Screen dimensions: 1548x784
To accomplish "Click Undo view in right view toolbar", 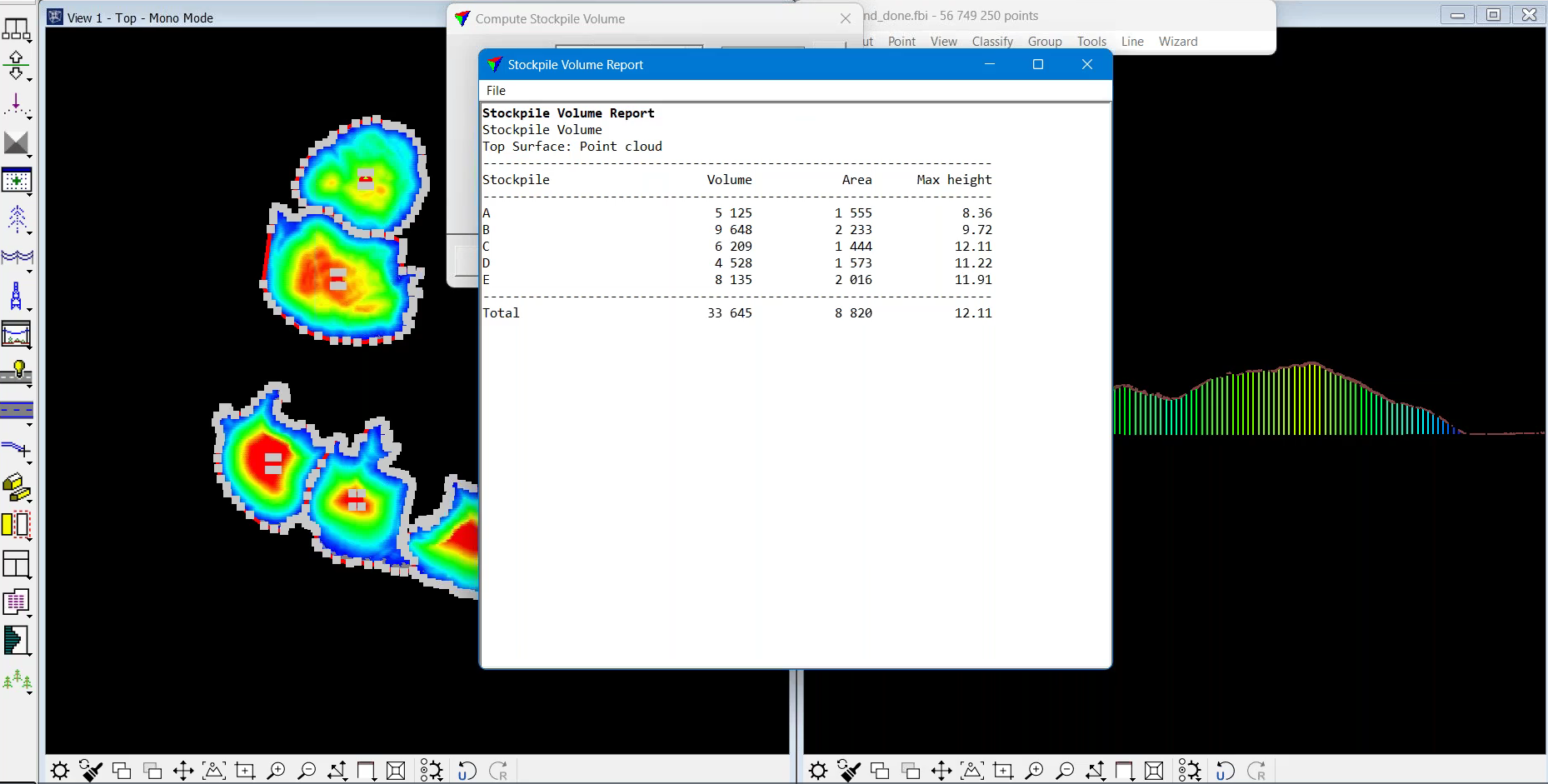I will tap(1226, 771).
